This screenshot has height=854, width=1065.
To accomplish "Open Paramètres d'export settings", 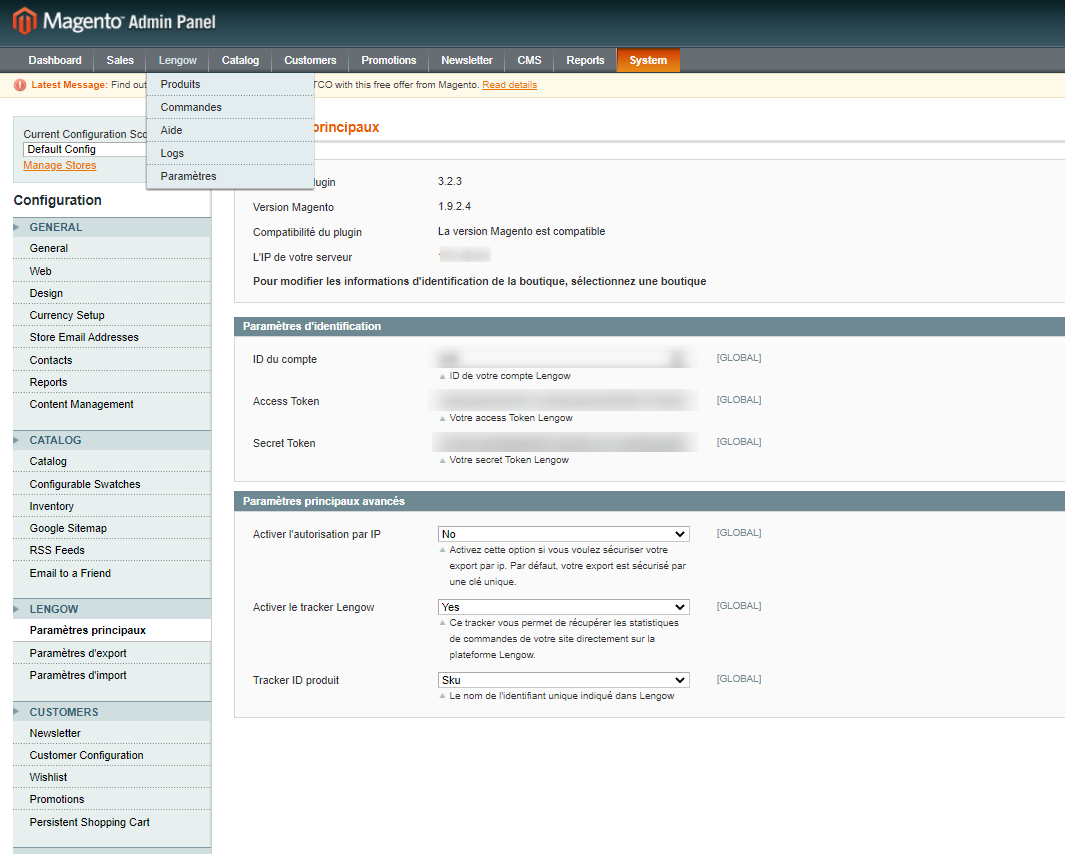I will [112, 653].
